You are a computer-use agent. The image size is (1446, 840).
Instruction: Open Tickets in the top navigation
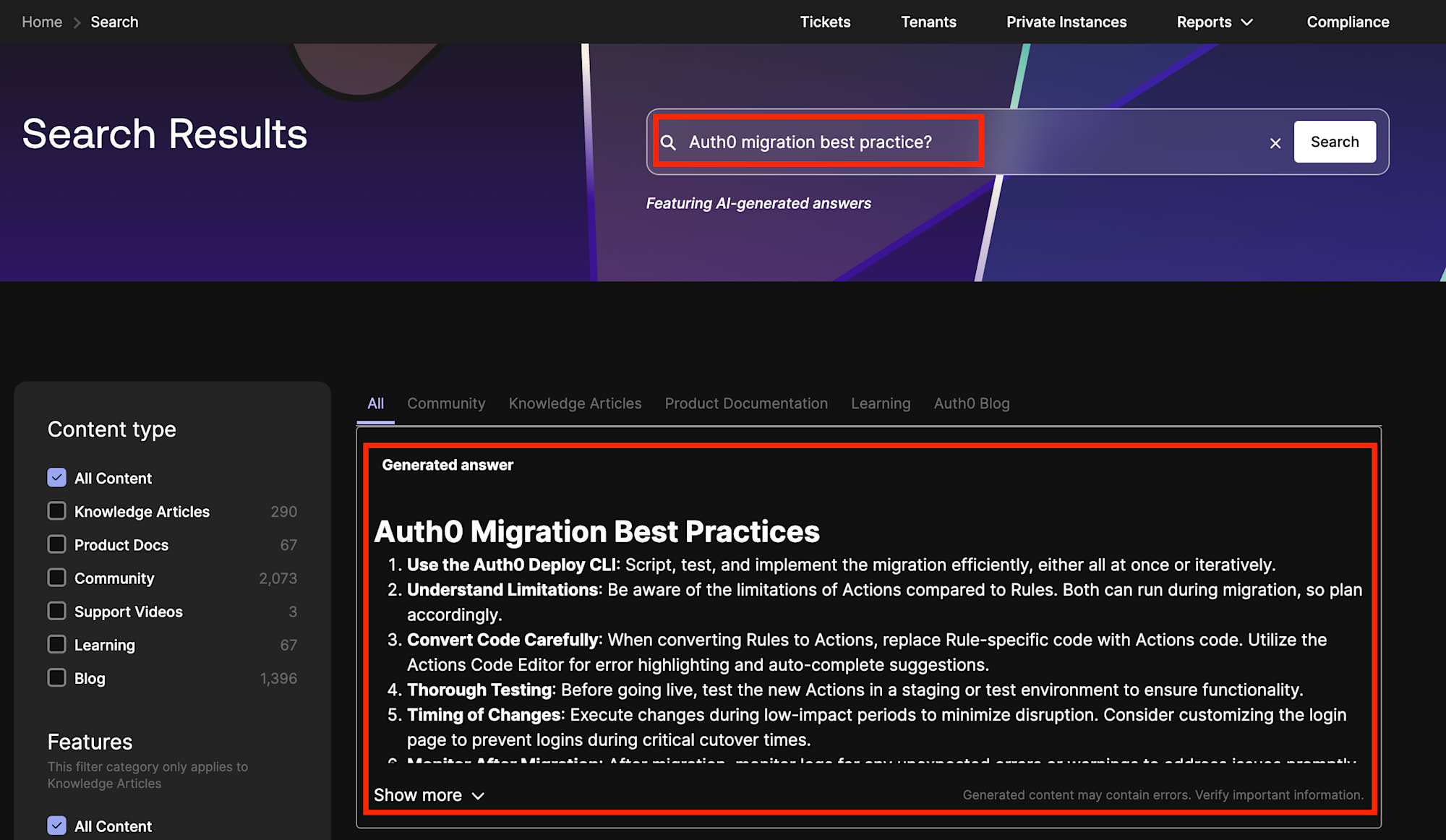click(x=825, y=22)
